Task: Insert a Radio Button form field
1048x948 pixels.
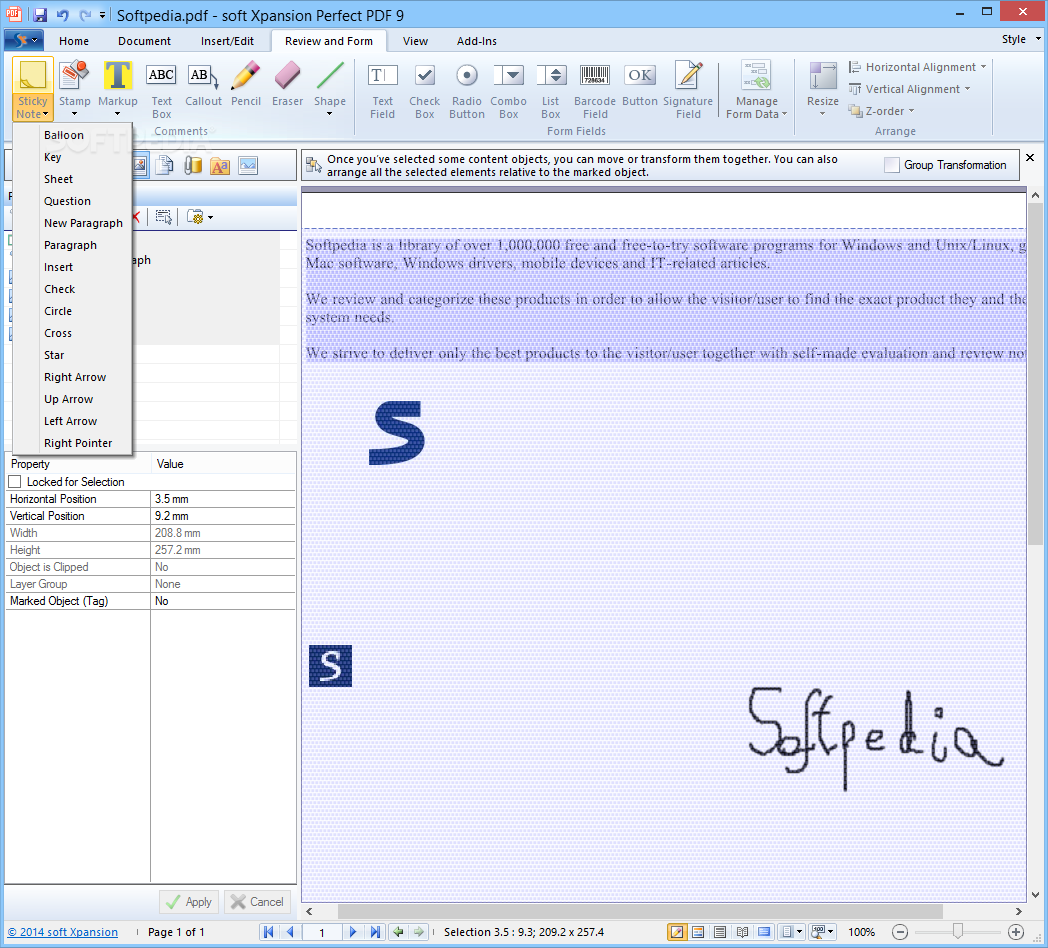Action: pyautogui.click(x=467, y=89)
